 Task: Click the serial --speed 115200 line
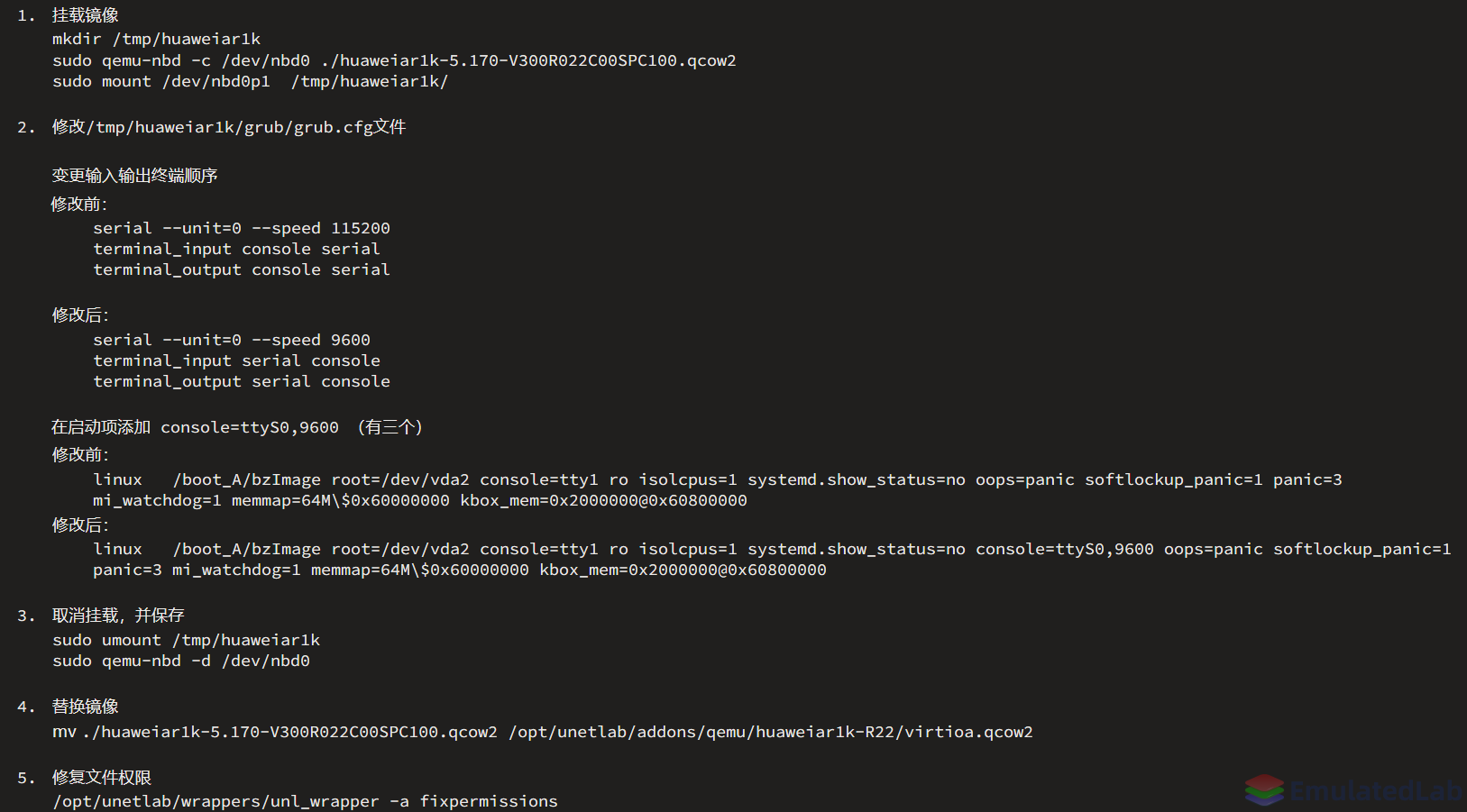[x=242, y=228]
